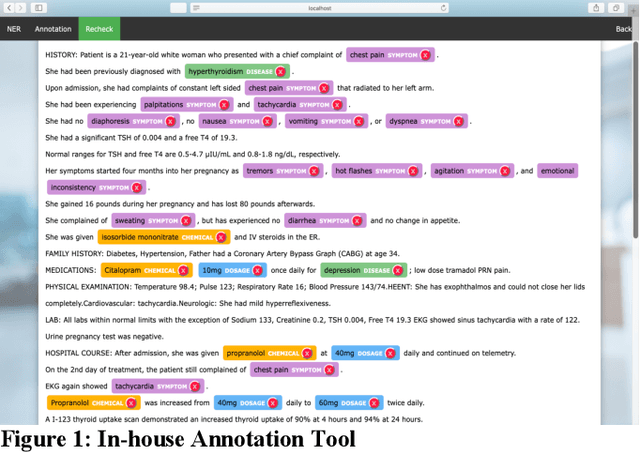Delete the diarrhea symptom annotation
The image size is (640, 452).
[360, 219]
